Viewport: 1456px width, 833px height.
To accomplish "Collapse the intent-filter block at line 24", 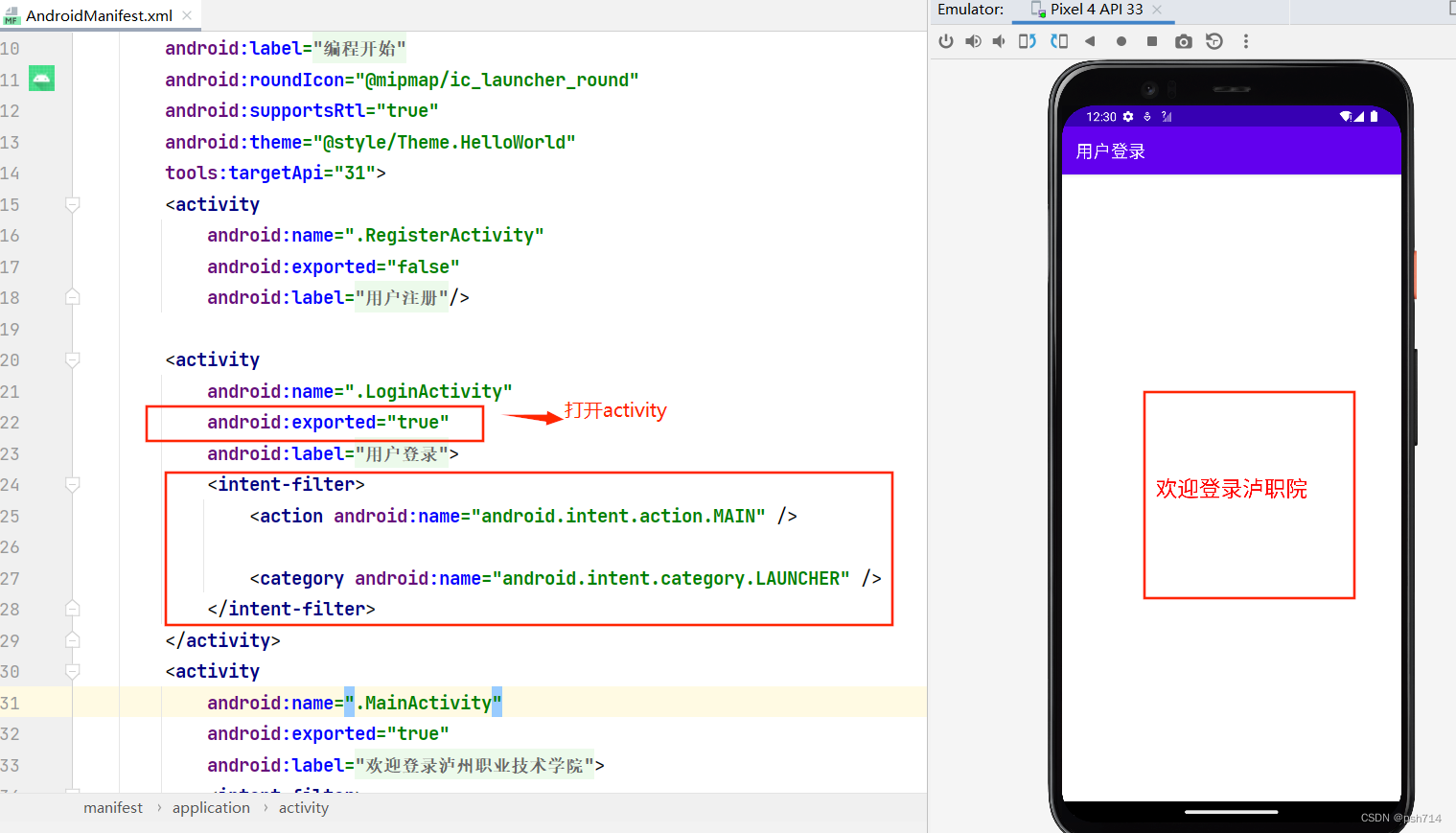I will (72, 484).
